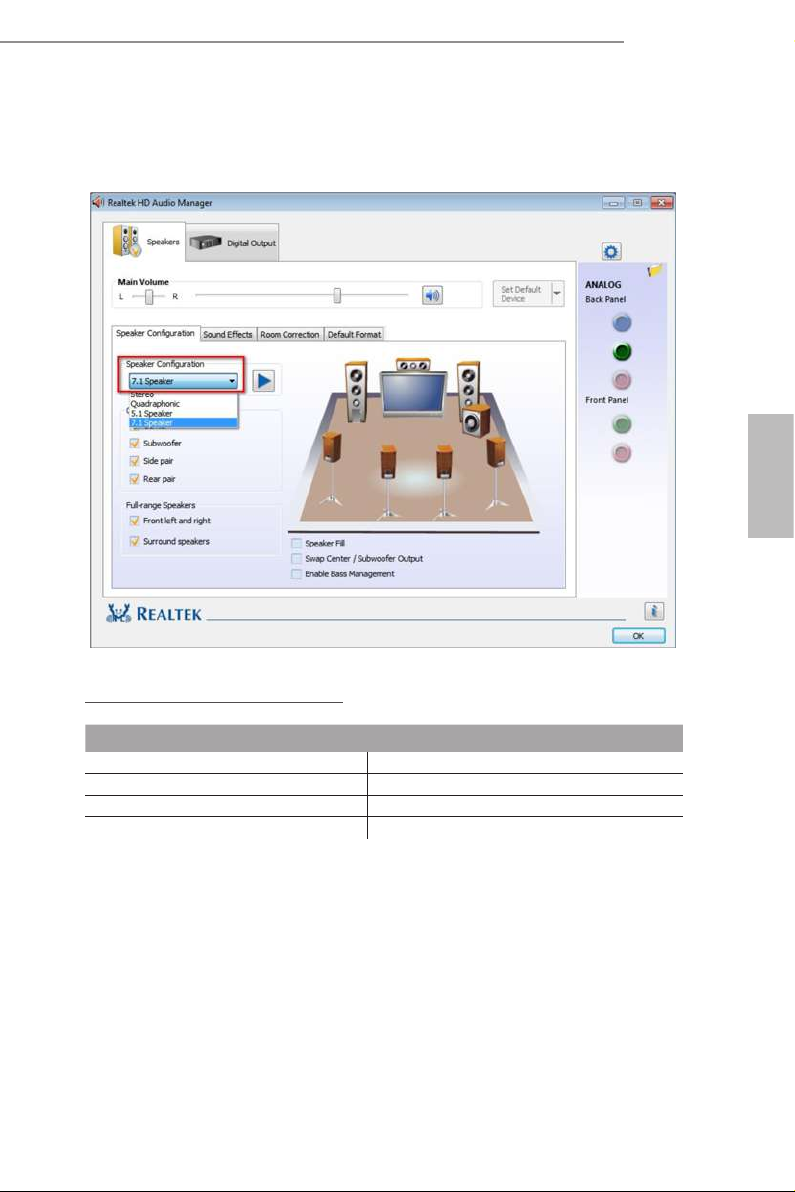The width and height of the screenshot is (795, 1192).
Task: Click the front right speaker in diagram
Action: (x=468, y=388)
